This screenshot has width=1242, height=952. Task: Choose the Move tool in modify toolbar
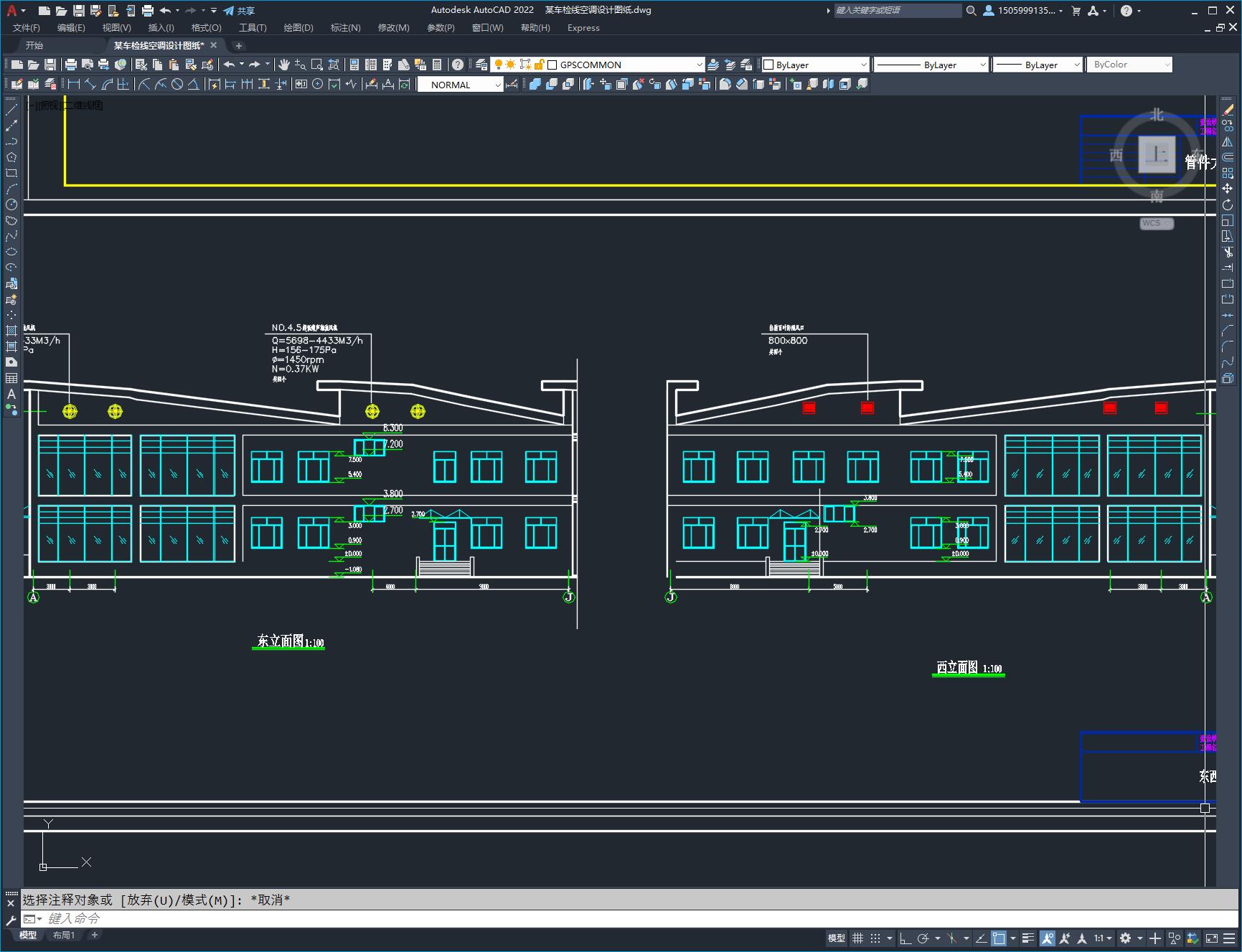click(x=1228, y=189)
